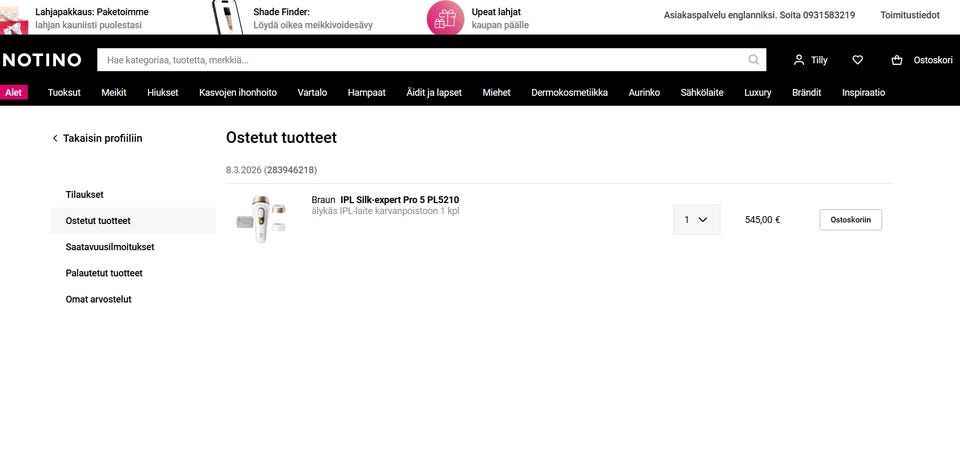Open the Hampaat menu
Viewport: 960px width, 458px height.
click(367, 92)
